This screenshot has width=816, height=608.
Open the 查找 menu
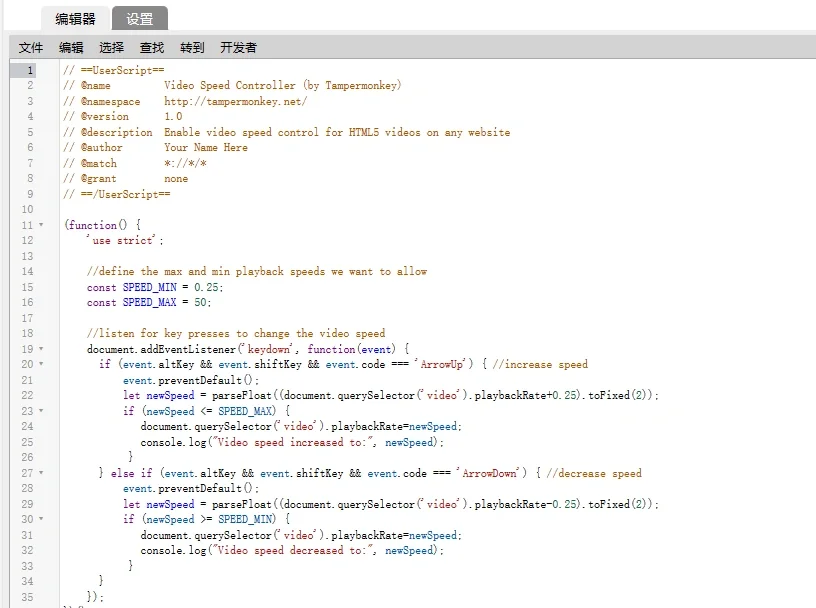[x=152, y=48]
